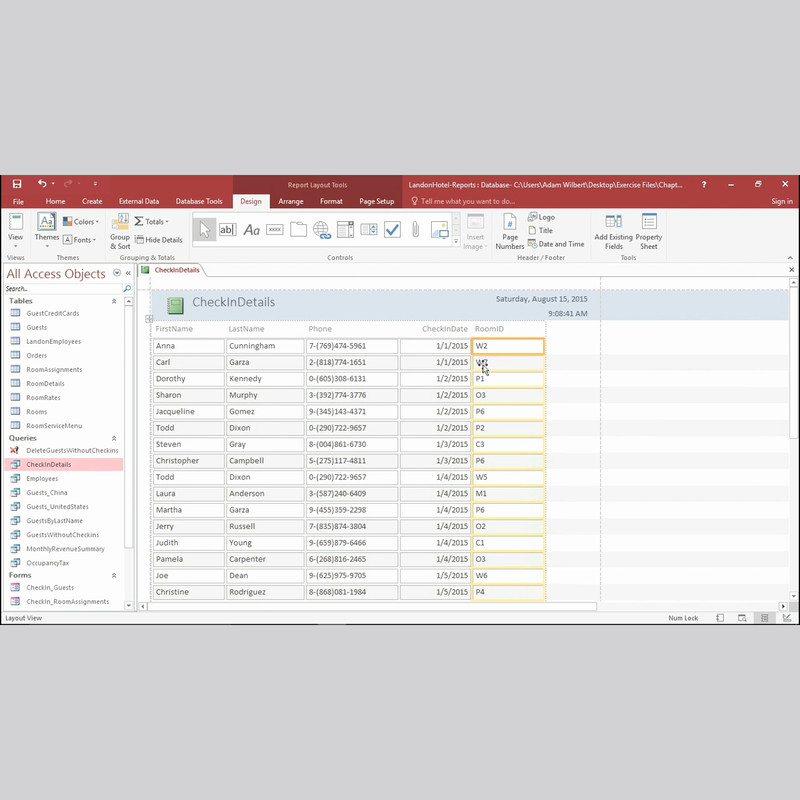The height and width of the screenshot is (800, 800).
Task: Open the Arrange ribbon tab
Action: click(x=291, y=202)
